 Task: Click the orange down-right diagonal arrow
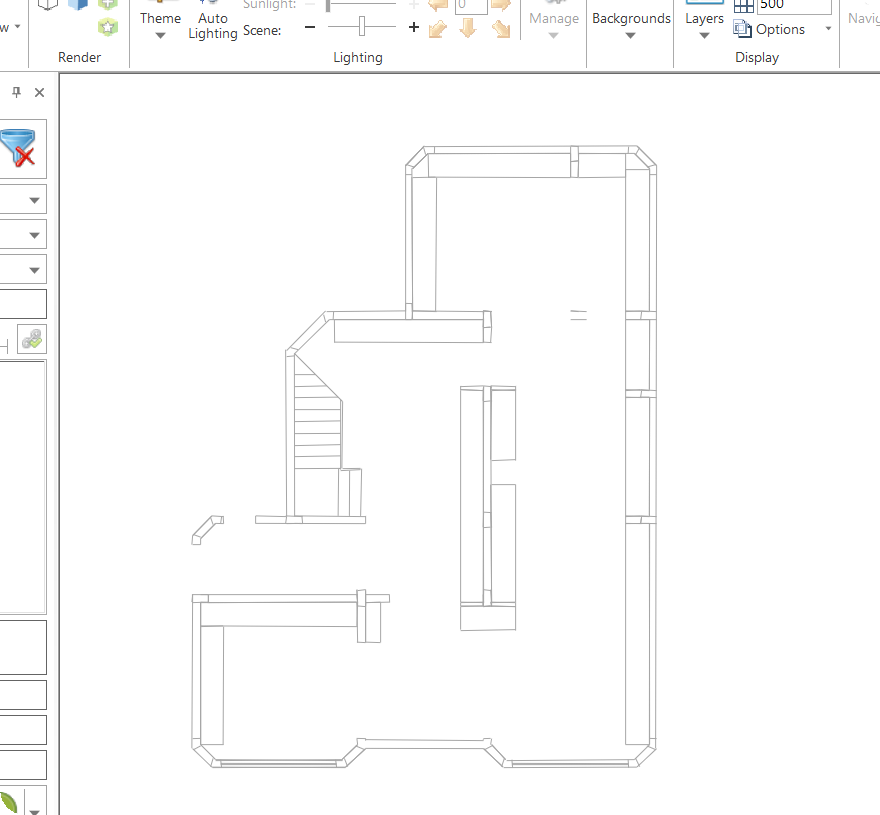501,29
